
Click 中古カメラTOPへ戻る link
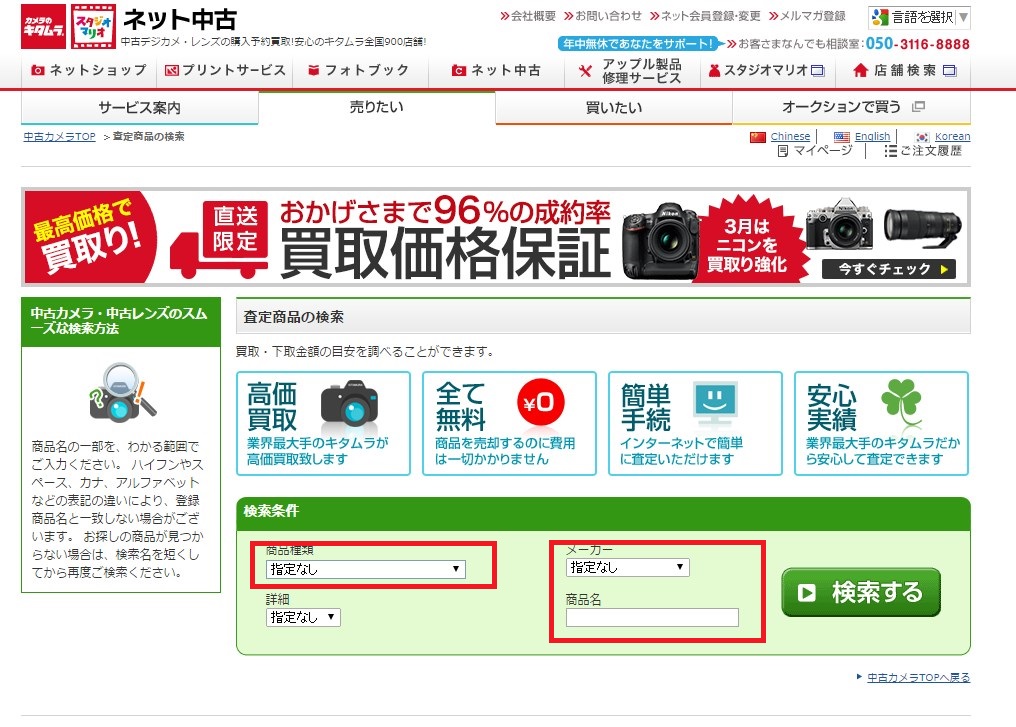click(918, 677)
